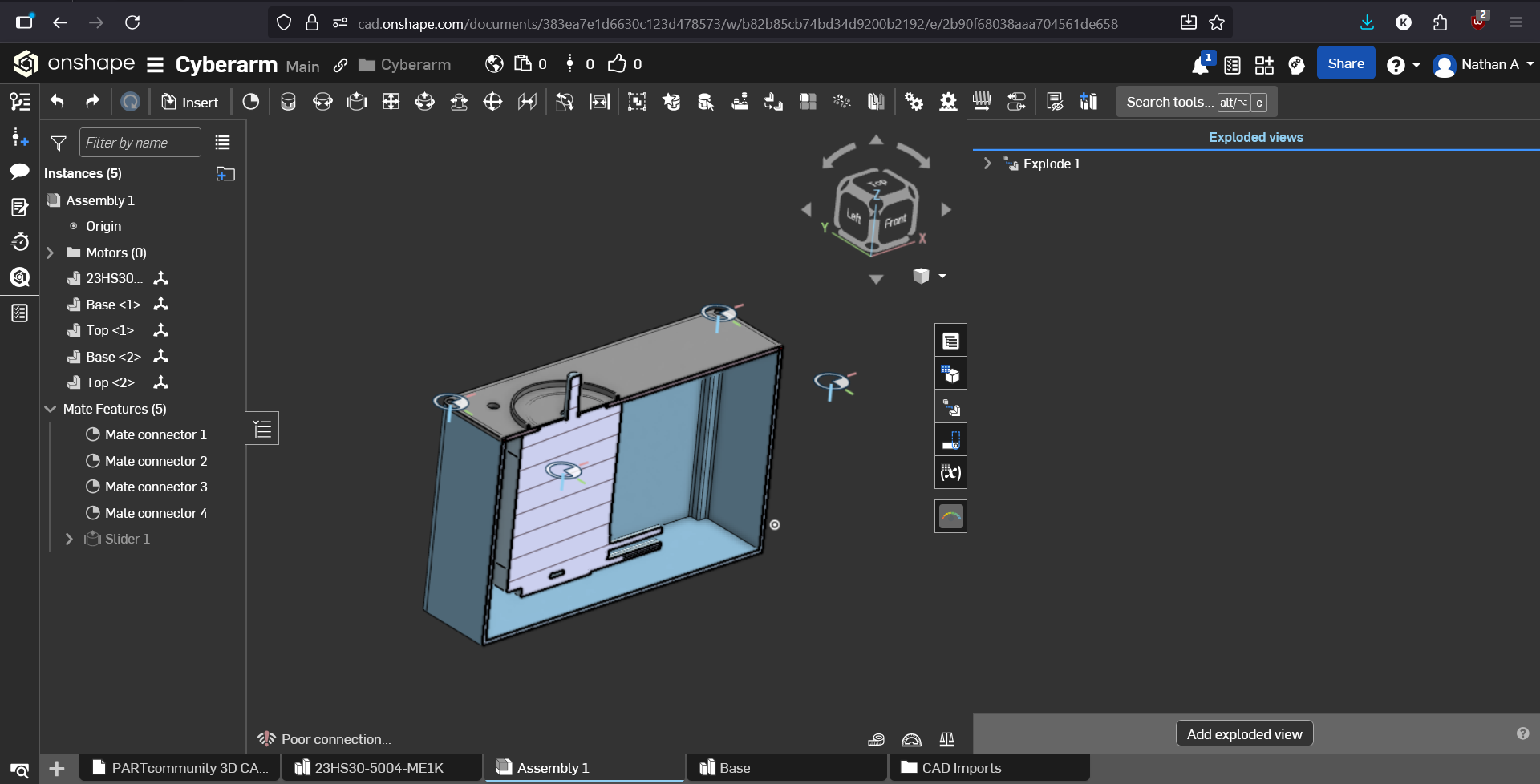1540x784 pixels.
Task: Click the redo arrow in the toolbar
Action: click(92, 102)
